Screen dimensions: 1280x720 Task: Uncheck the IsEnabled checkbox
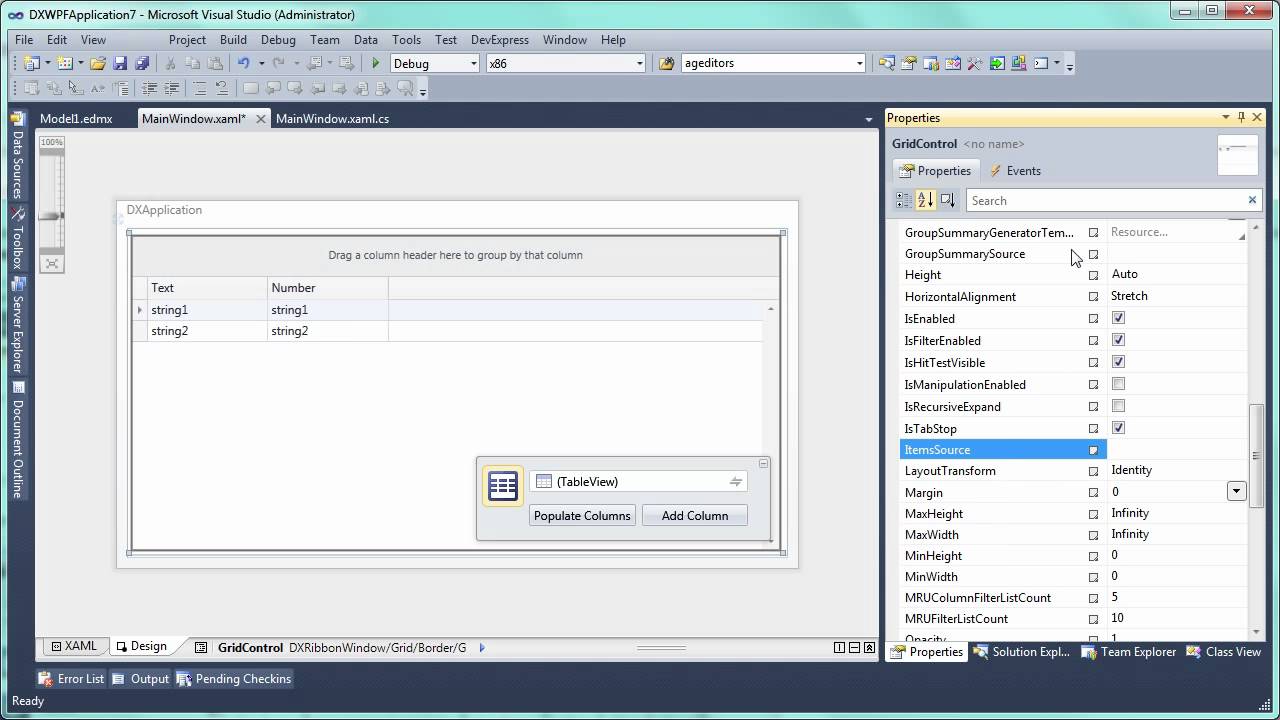pyautogui.click(x=1118, y=318)
